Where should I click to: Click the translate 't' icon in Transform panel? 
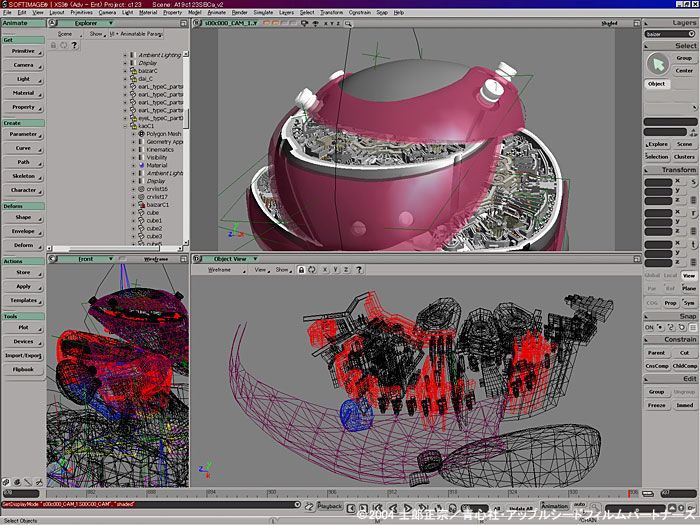coord(693,245)
